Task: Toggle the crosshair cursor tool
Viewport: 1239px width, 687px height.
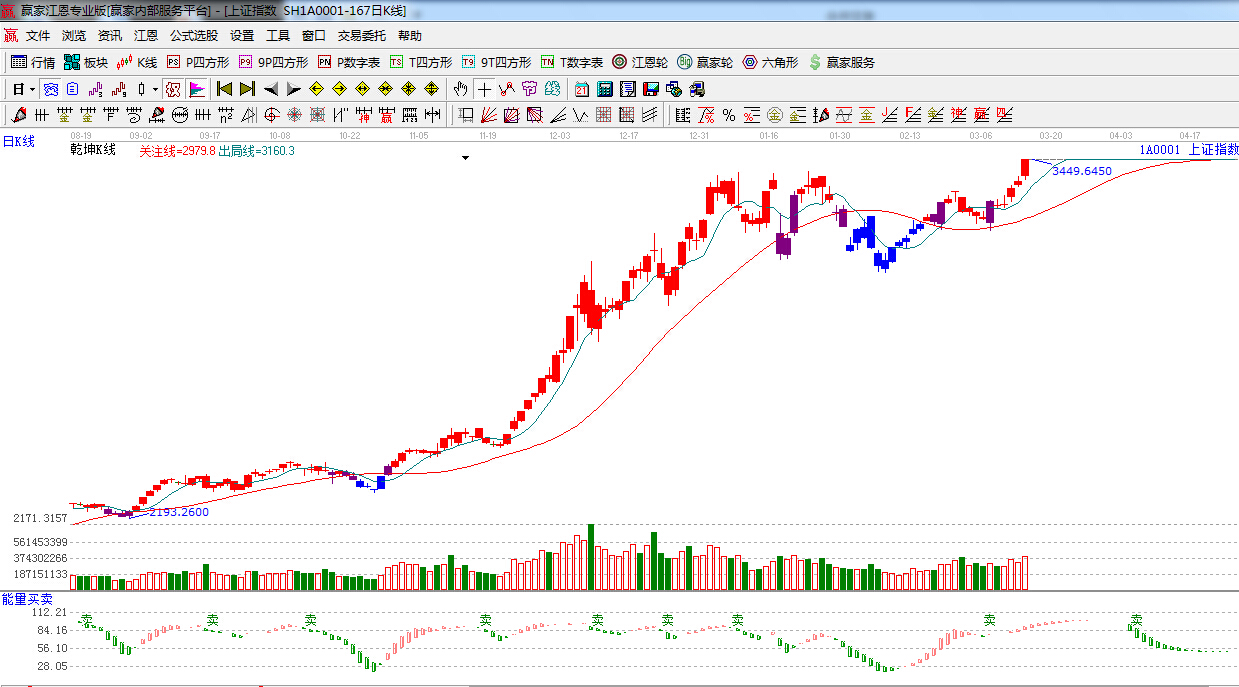Action: (484, 89)
